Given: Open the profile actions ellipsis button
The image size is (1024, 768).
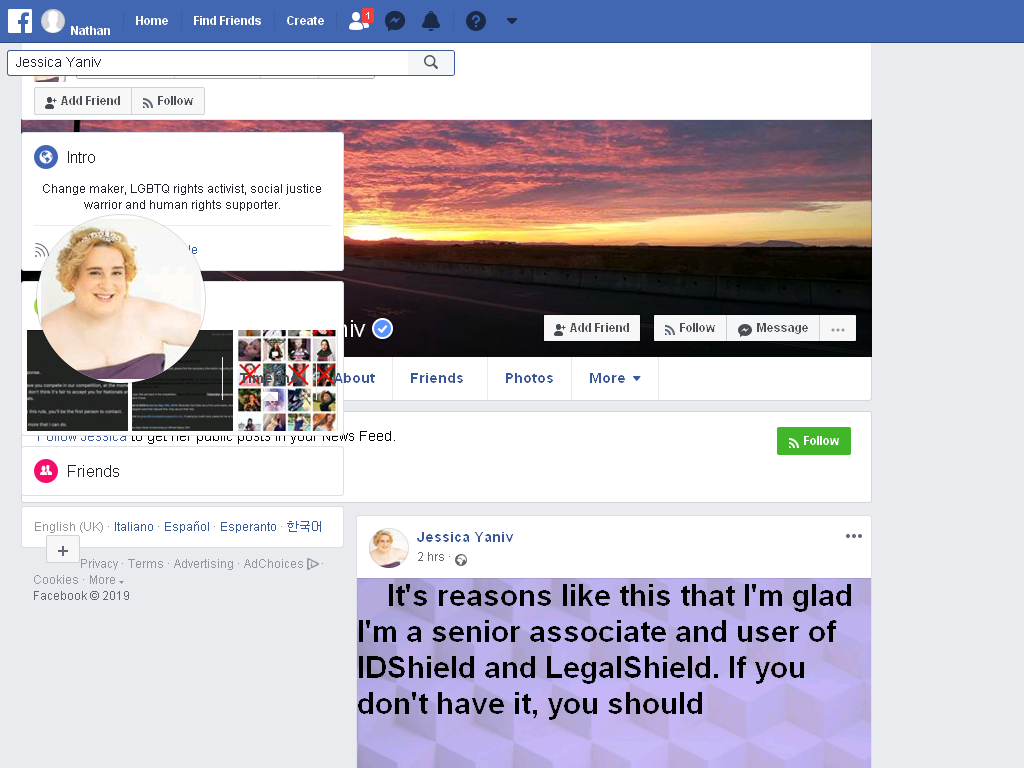Looking at the screenshot, I should (838, 328).
